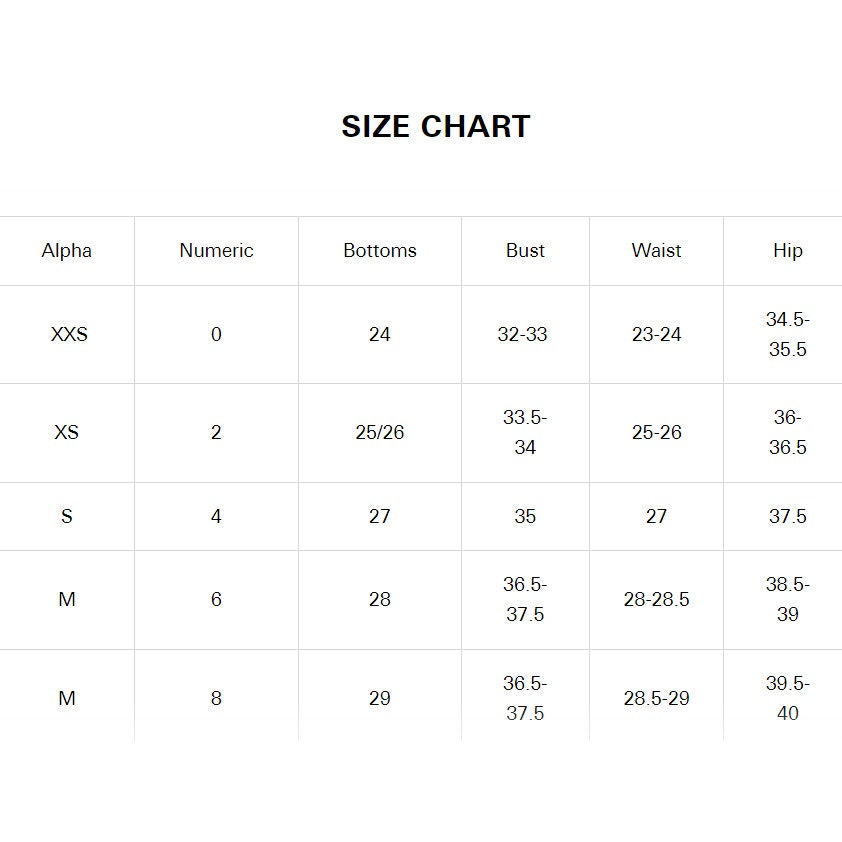
Task: Select the Alpha column header
Action: coord(67,251)
